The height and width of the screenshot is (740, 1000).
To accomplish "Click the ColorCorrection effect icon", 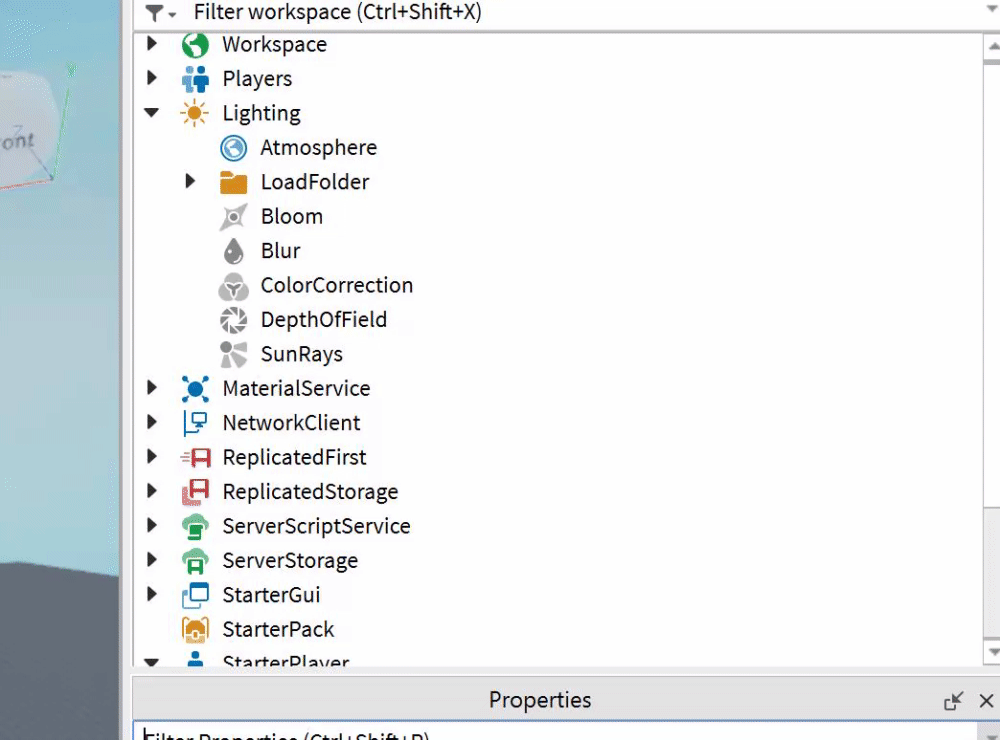I will coord(233,286).
